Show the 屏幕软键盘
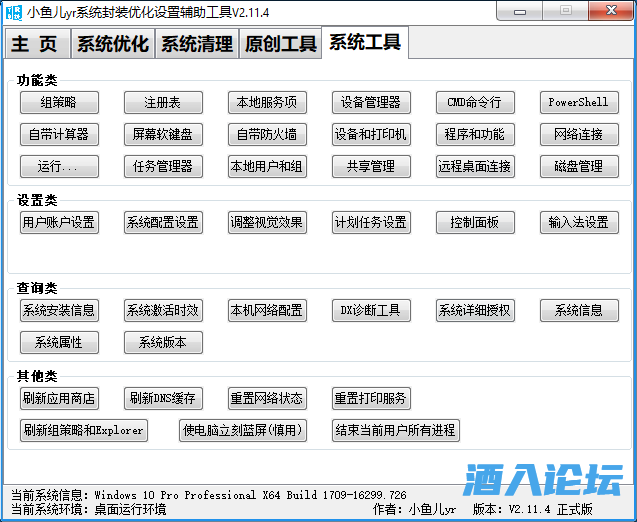 click(163, 134)
